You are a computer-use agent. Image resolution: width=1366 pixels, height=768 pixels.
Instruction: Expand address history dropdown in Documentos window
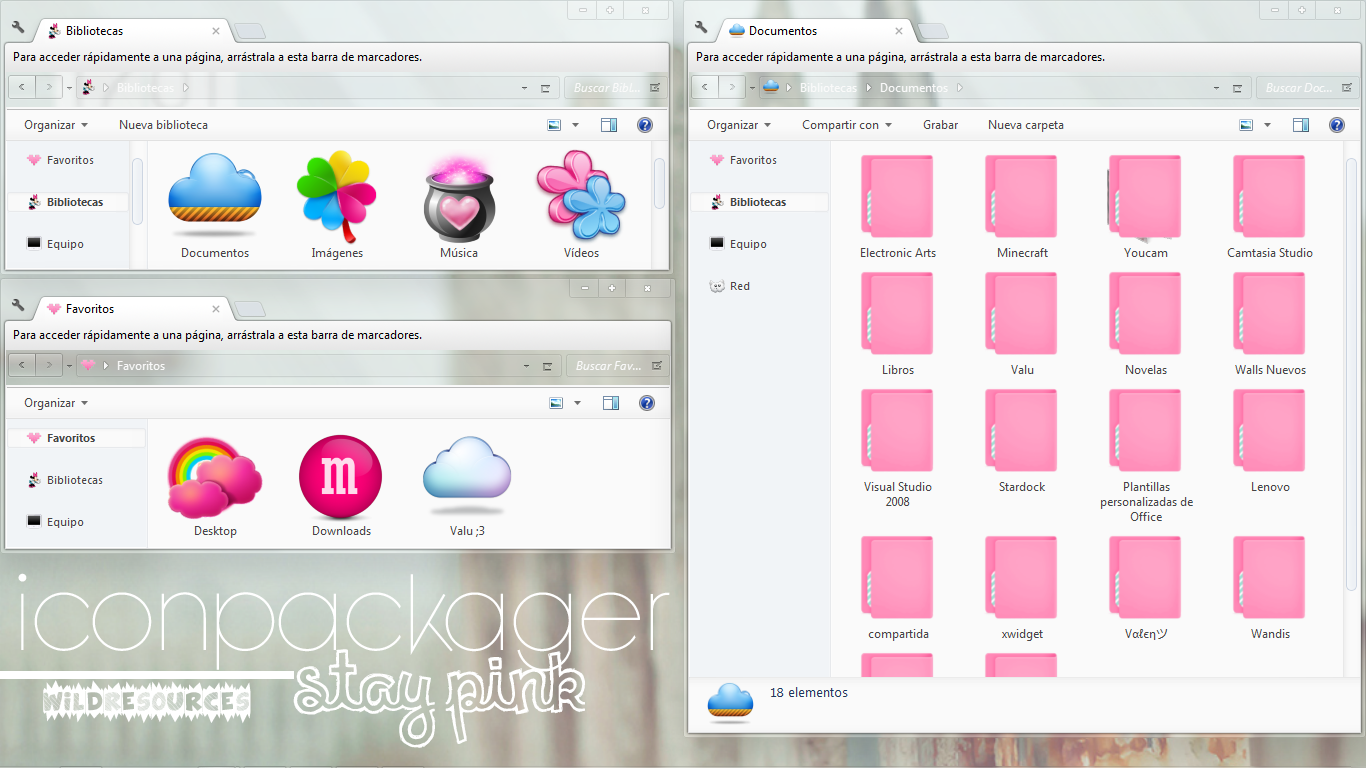[1216, 88]
